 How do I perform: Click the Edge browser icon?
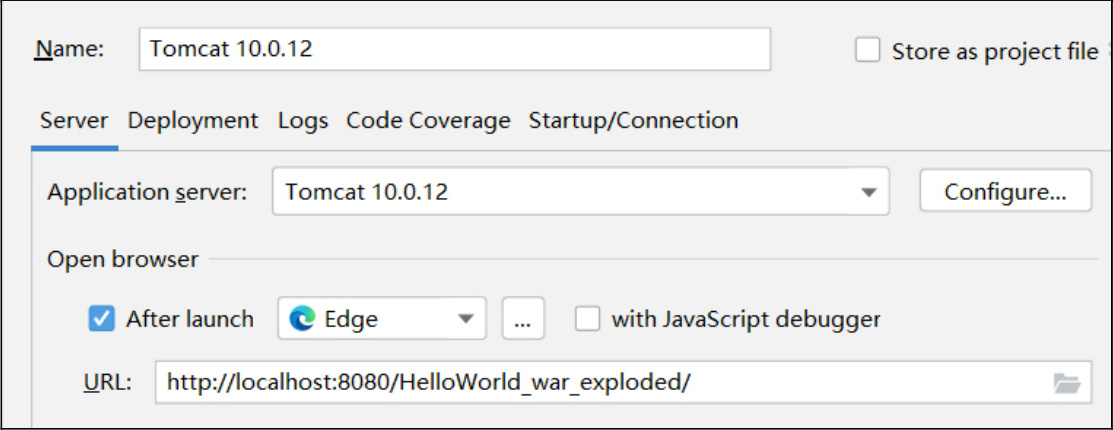(x=301, y=319)
